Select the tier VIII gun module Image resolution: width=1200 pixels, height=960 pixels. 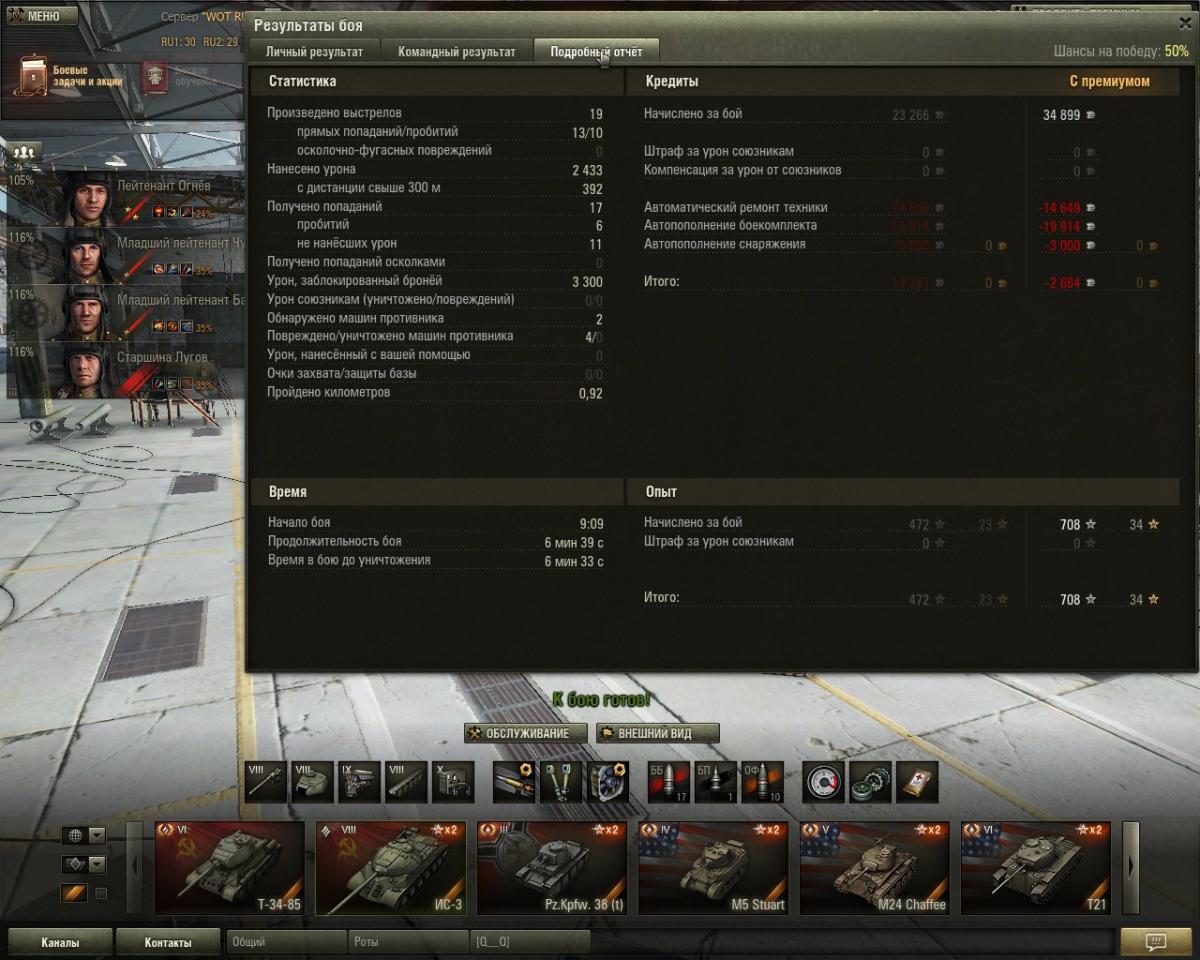(265, 782)
